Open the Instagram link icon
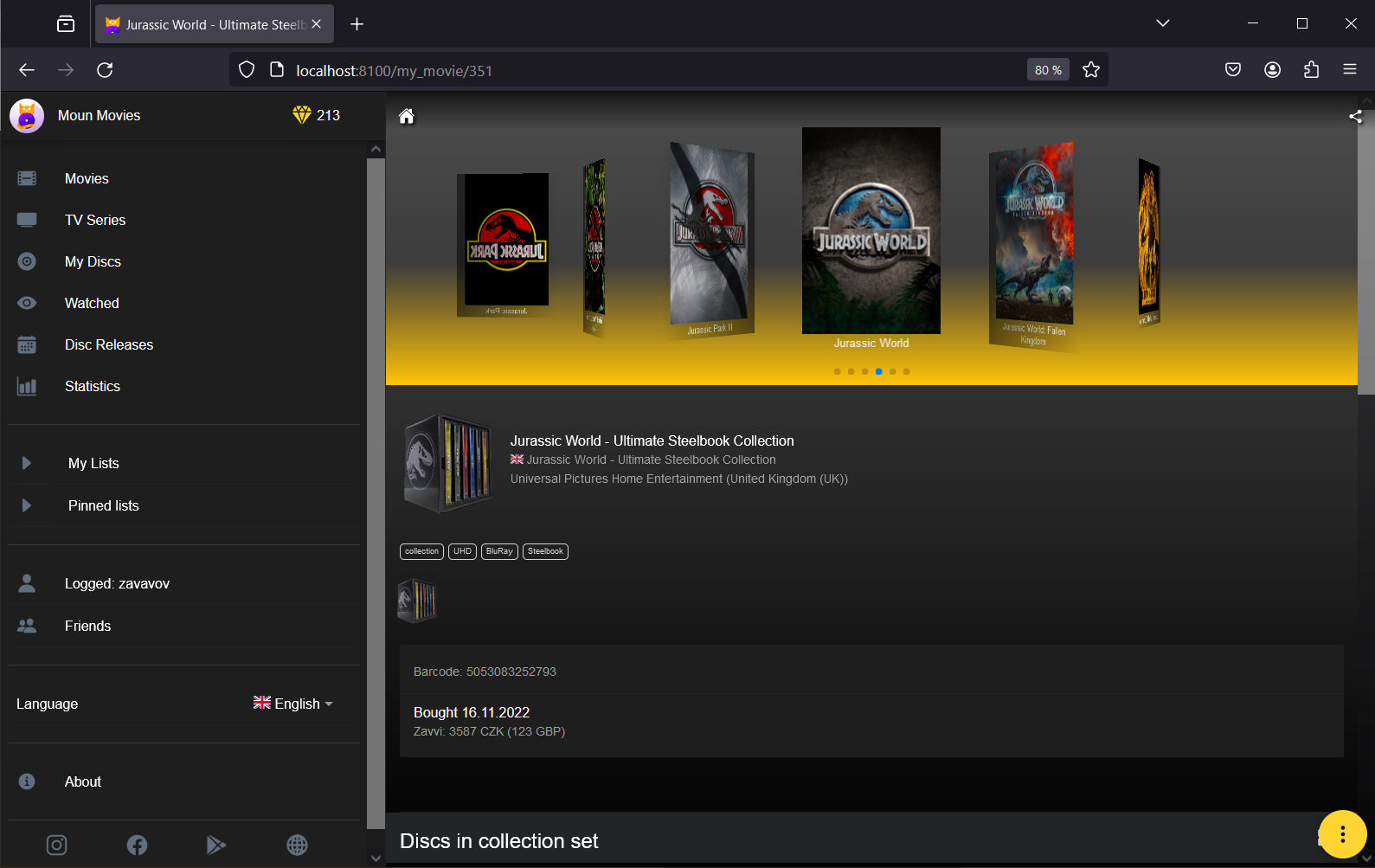This screenshot has height=868, width=1375. tap(56, 845)
